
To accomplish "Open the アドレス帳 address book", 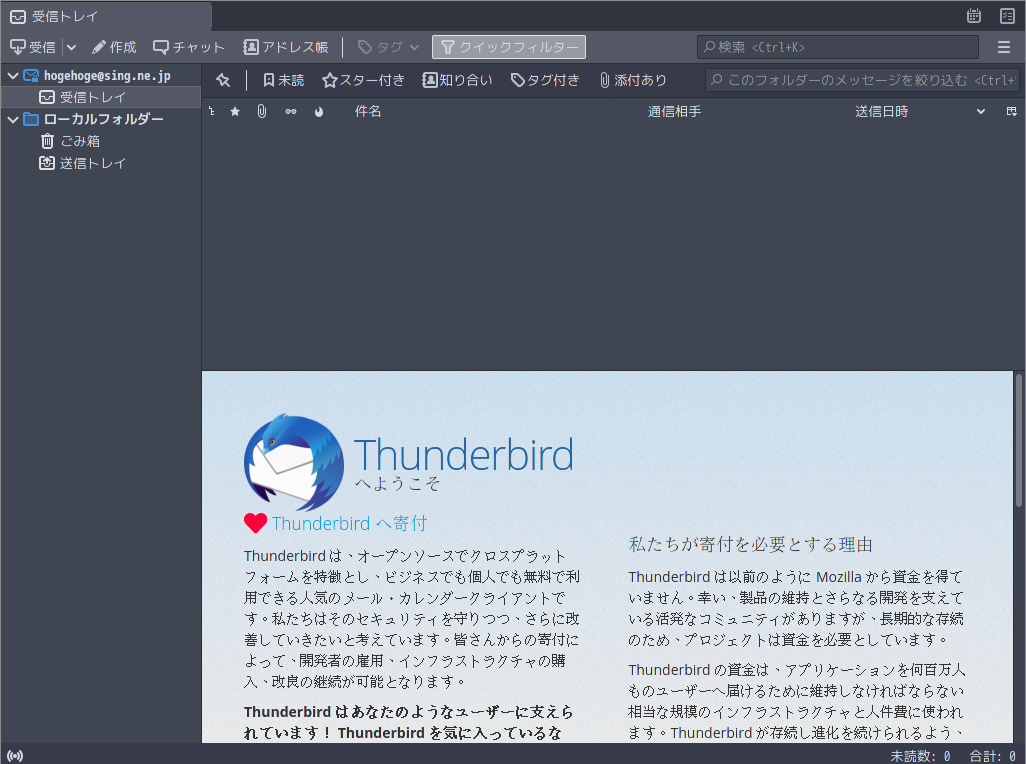I will point(286,47).
